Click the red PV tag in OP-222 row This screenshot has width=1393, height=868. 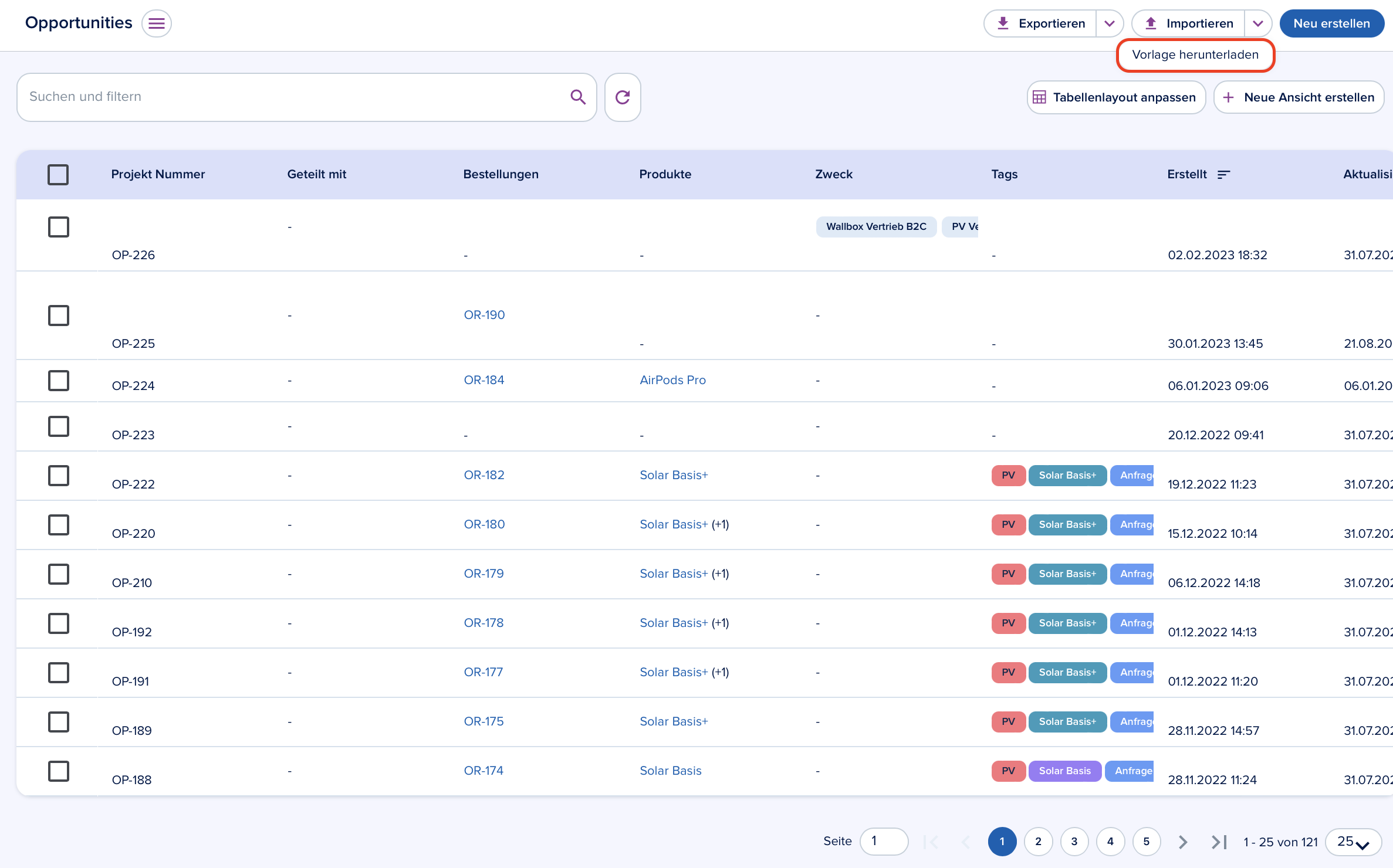(1008, 475)
